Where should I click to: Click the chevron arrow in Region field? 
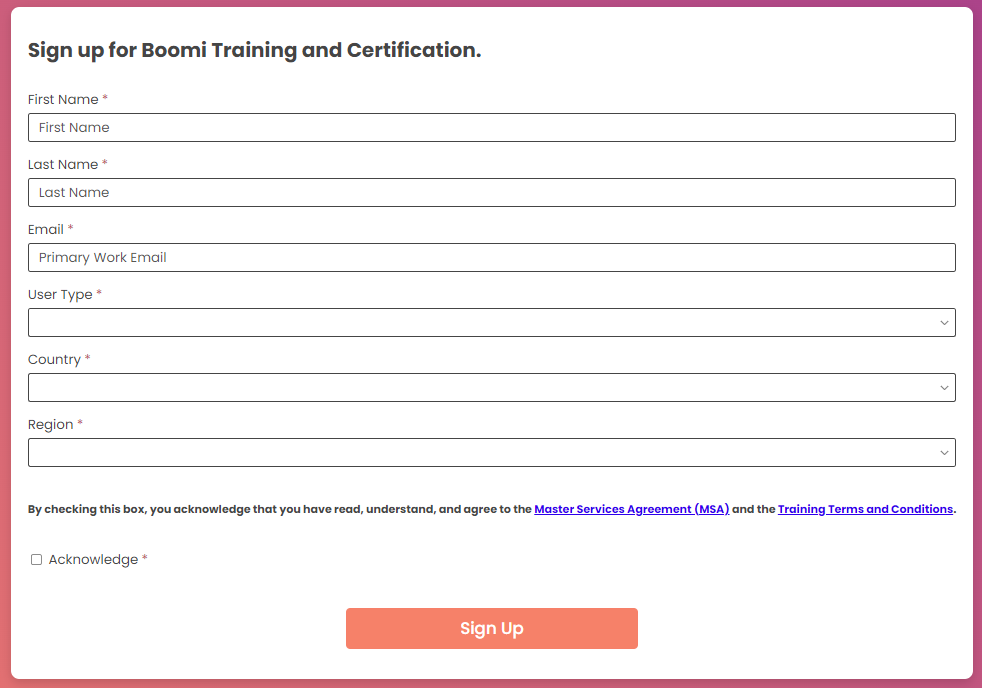(x=944, y=453)
